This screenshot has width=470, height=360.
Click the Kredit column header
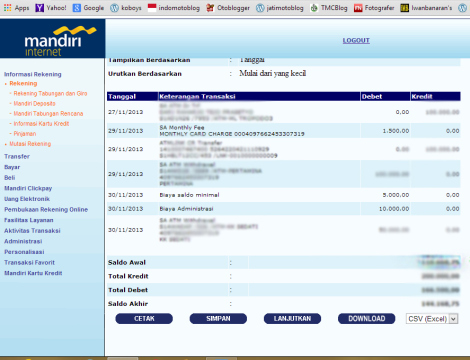(x=435, y=96)
